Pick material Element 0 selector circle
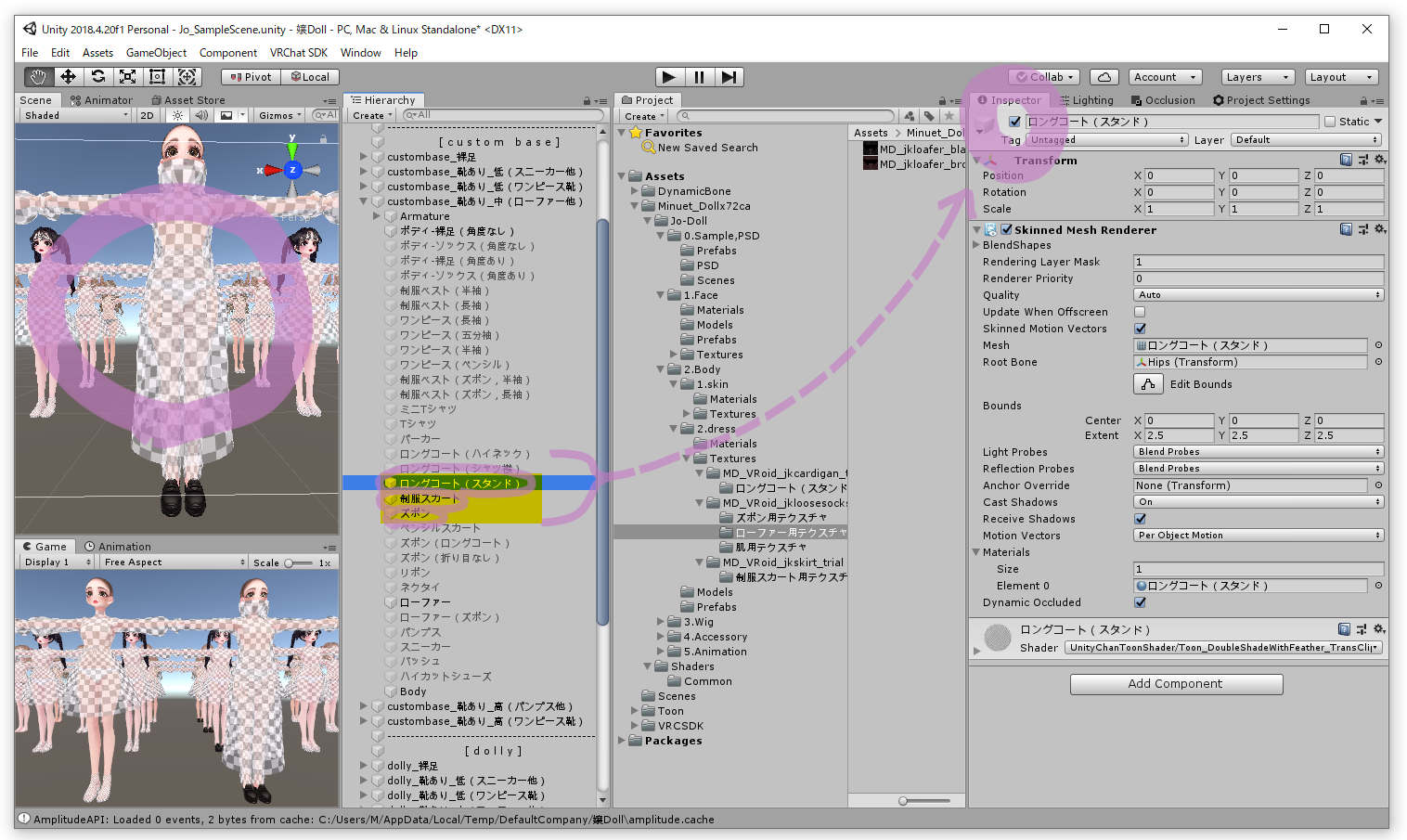 click(x=1378, y=586)
